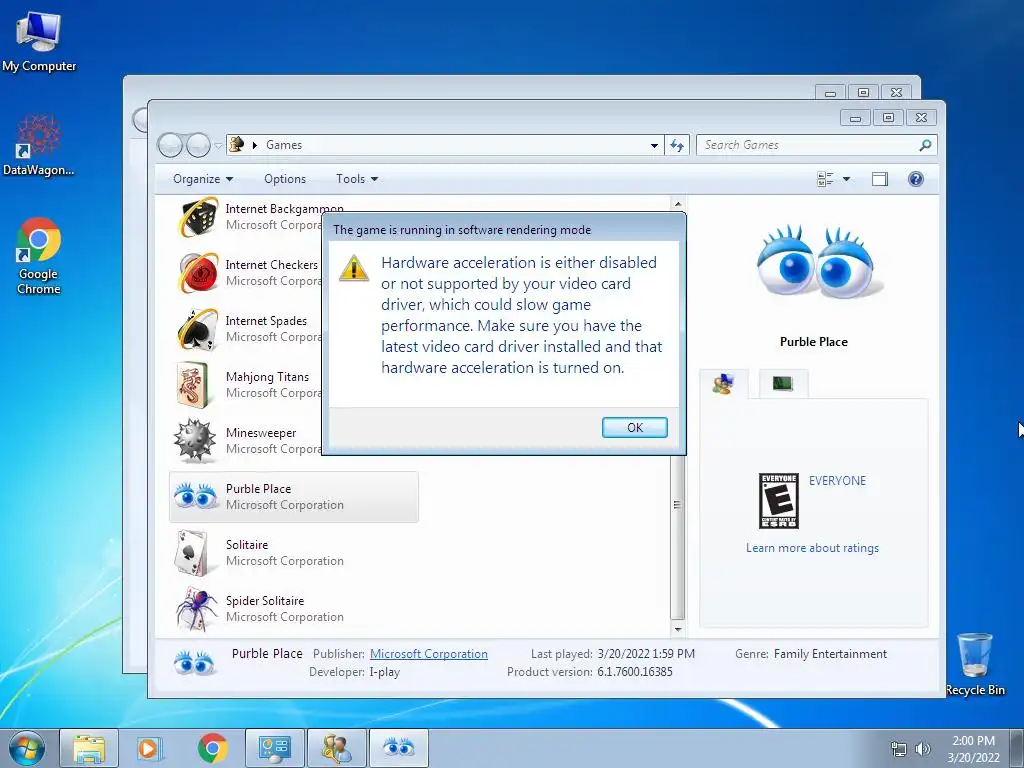Select the Internet Backgammon game icon

[197, 217]
